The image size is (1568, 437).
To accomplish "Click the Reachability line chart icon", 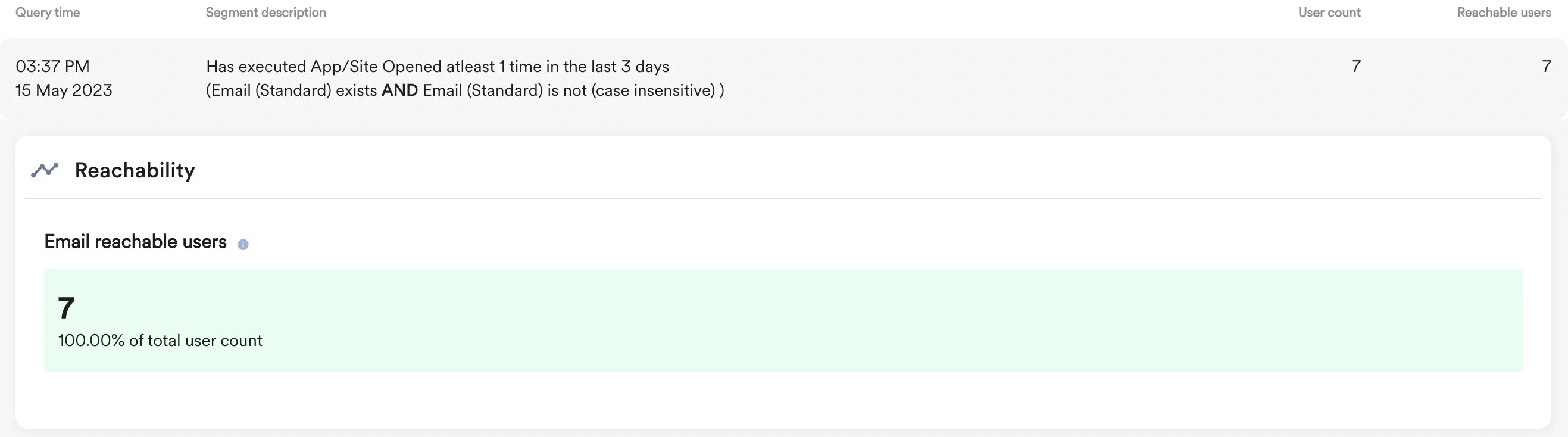I will pyautogui.click(x=45, y=170).
